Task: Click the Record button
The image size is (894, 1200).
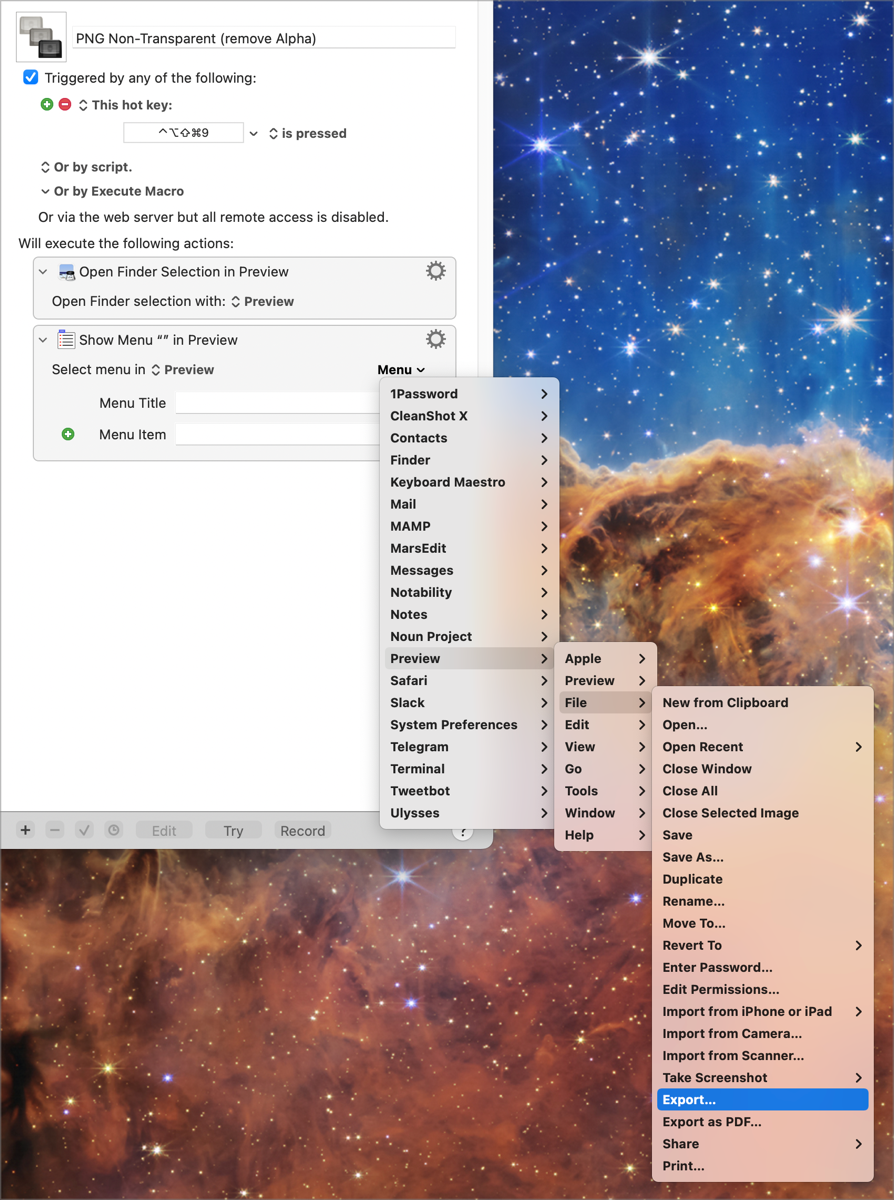Action: [302, 830]
